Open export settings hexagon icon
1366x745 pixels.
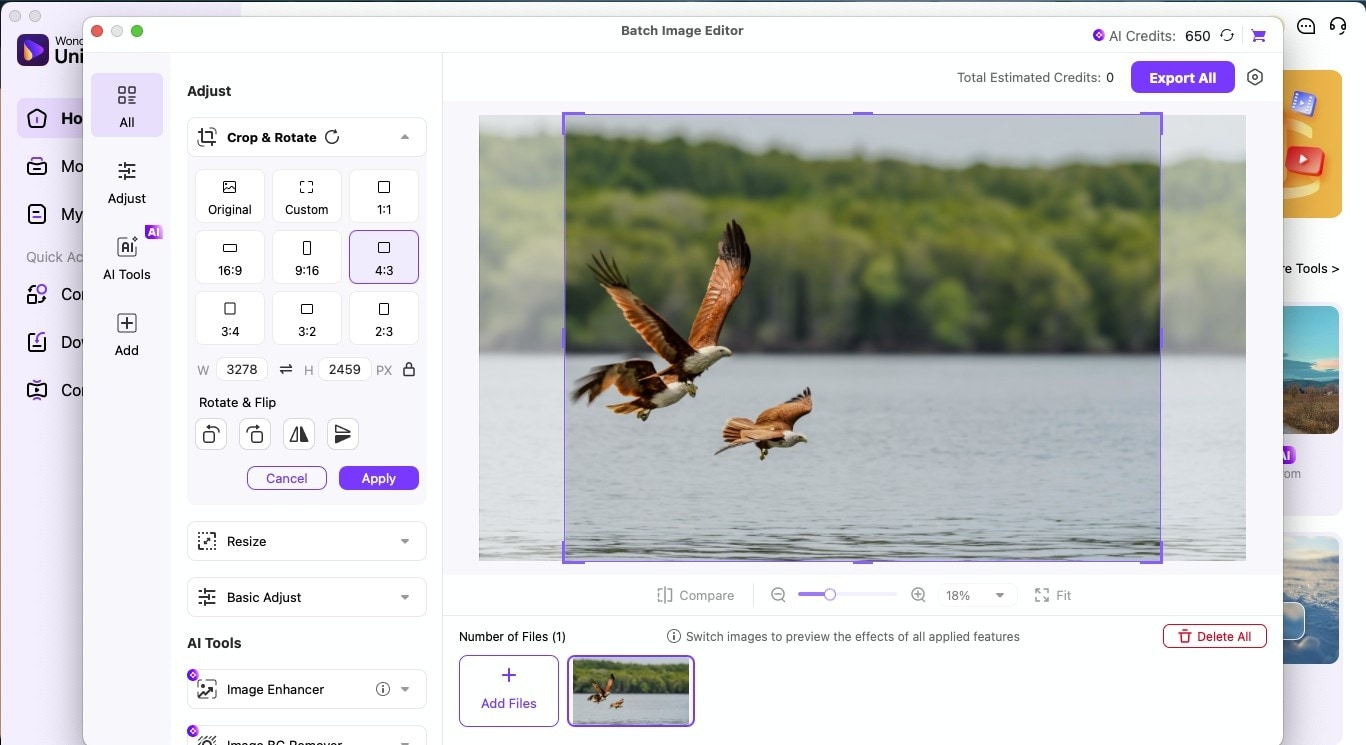(x=1256, y=77)
